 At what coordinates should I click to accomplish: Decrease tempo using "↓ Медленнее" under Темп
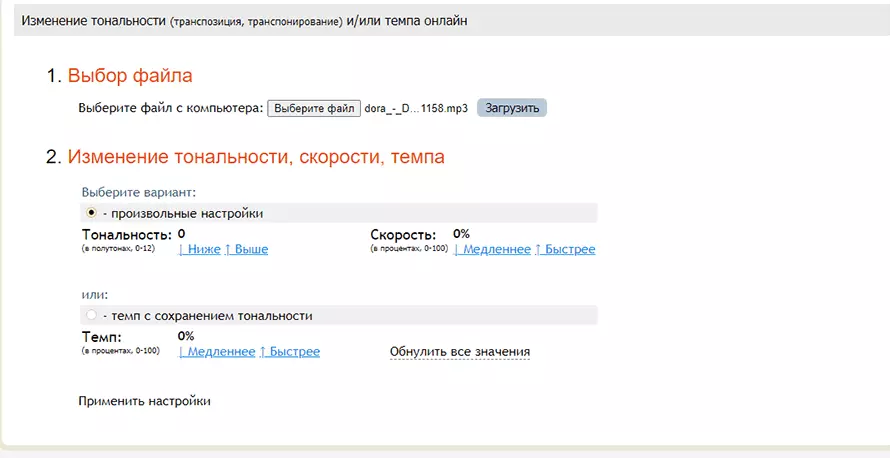tap(216, 352)
